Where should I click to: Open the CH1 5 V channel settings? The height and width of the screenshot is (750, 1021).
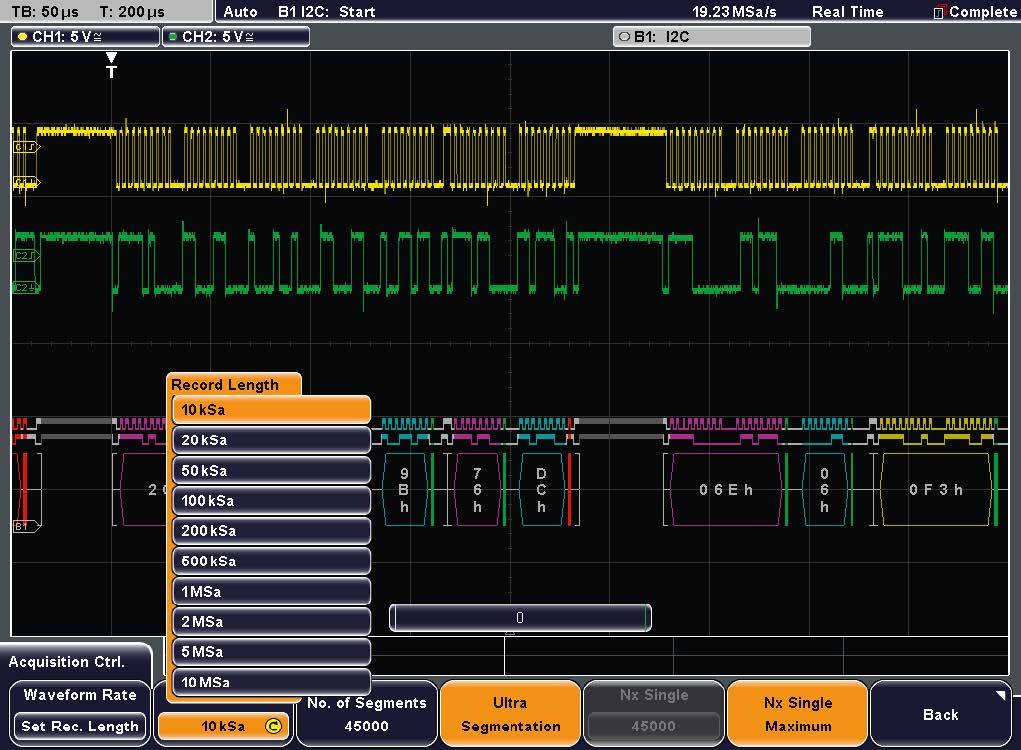pyautogui.click(x=85, y=36)
